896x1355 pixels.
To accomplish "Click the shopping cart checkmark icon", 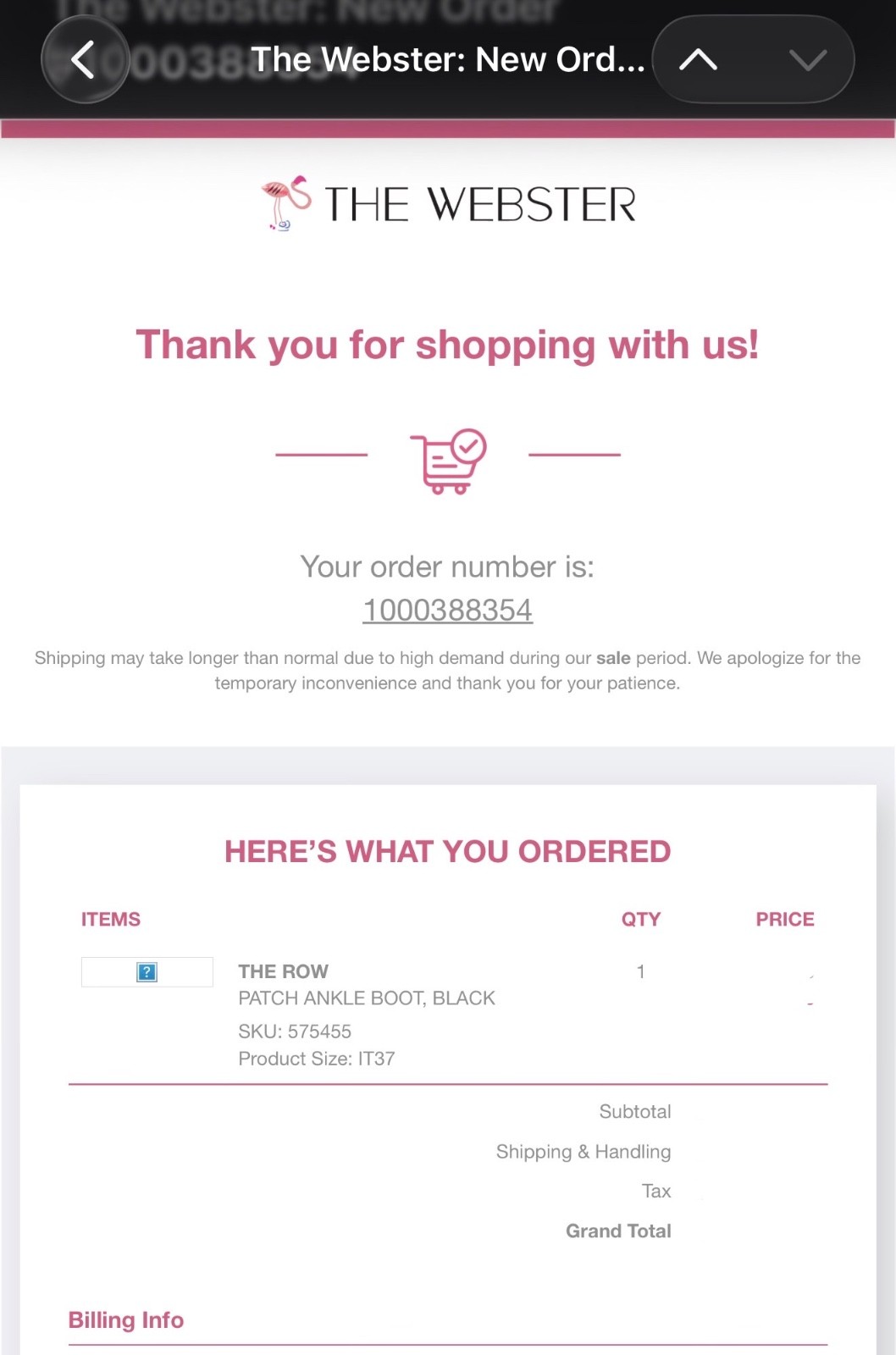I will point(448,461).
